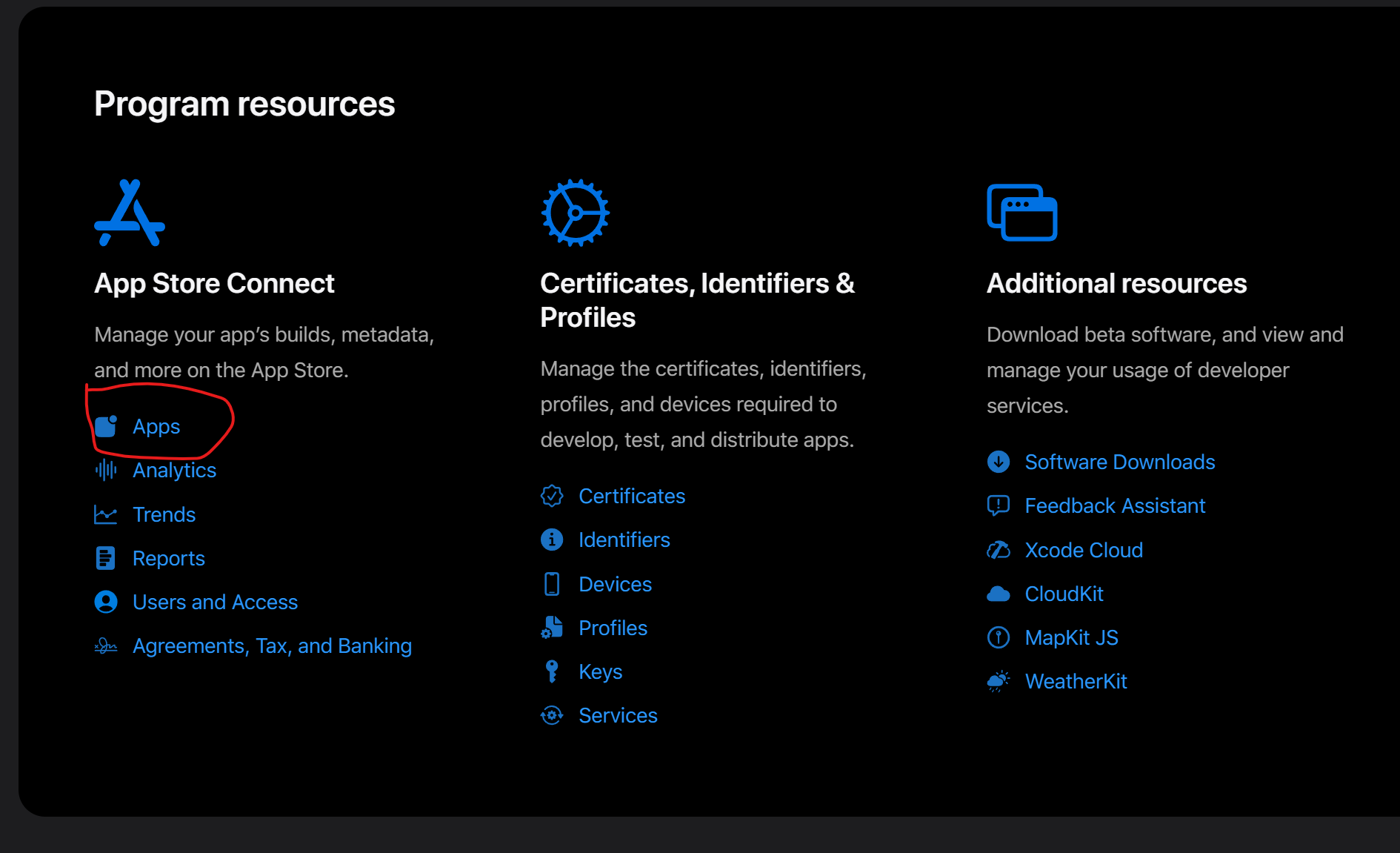
Task: Open the Profiles link
Action: 613,628
